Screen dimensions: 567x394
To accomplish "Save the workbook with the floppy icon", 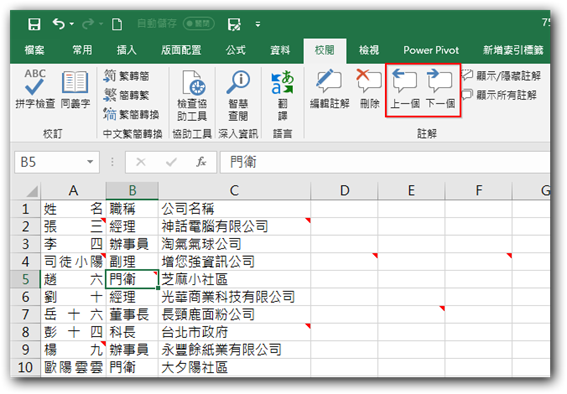I will click(x=34, y=24).
